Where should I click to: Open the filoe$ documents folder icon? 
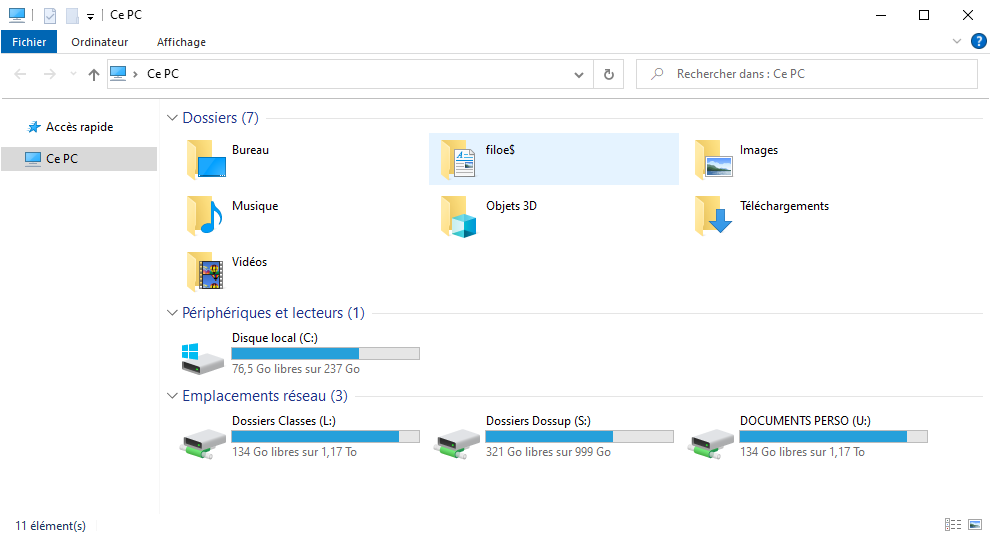click(x=459, y=160)
